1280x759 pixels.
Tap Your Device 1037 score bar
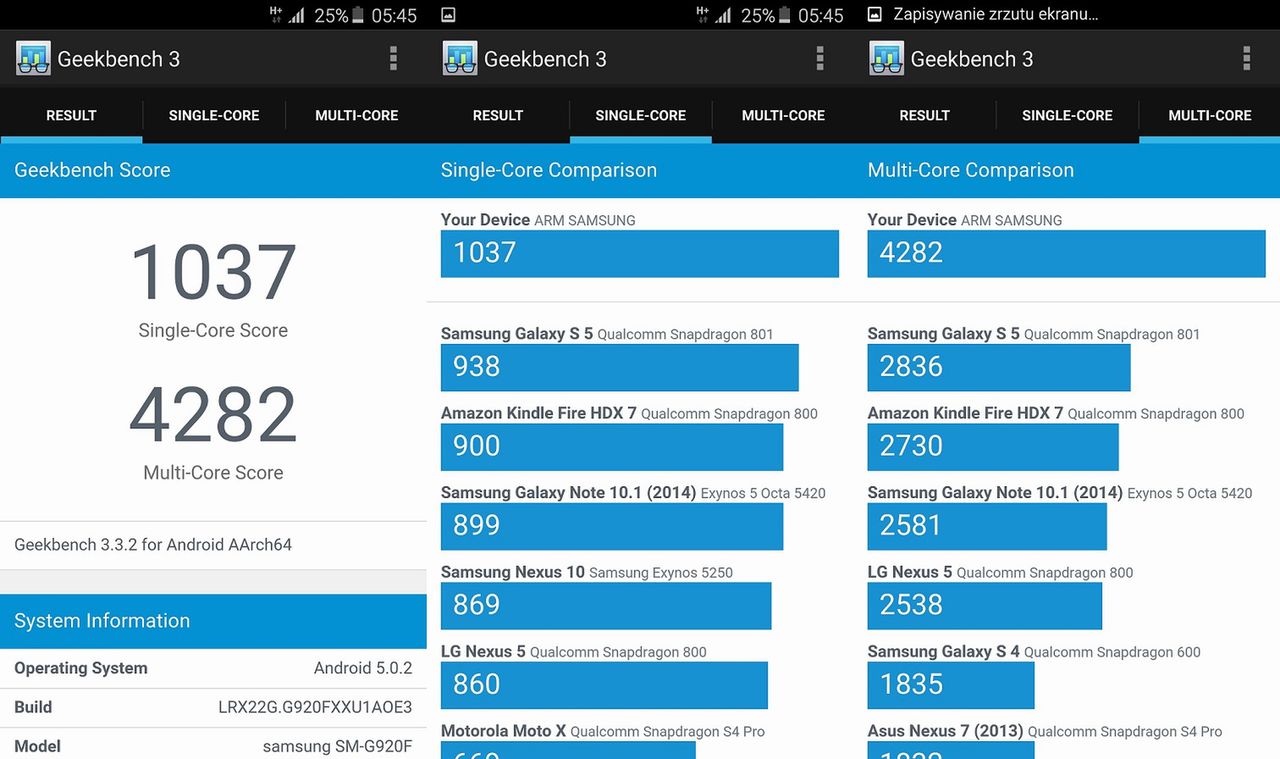[640, 253]
